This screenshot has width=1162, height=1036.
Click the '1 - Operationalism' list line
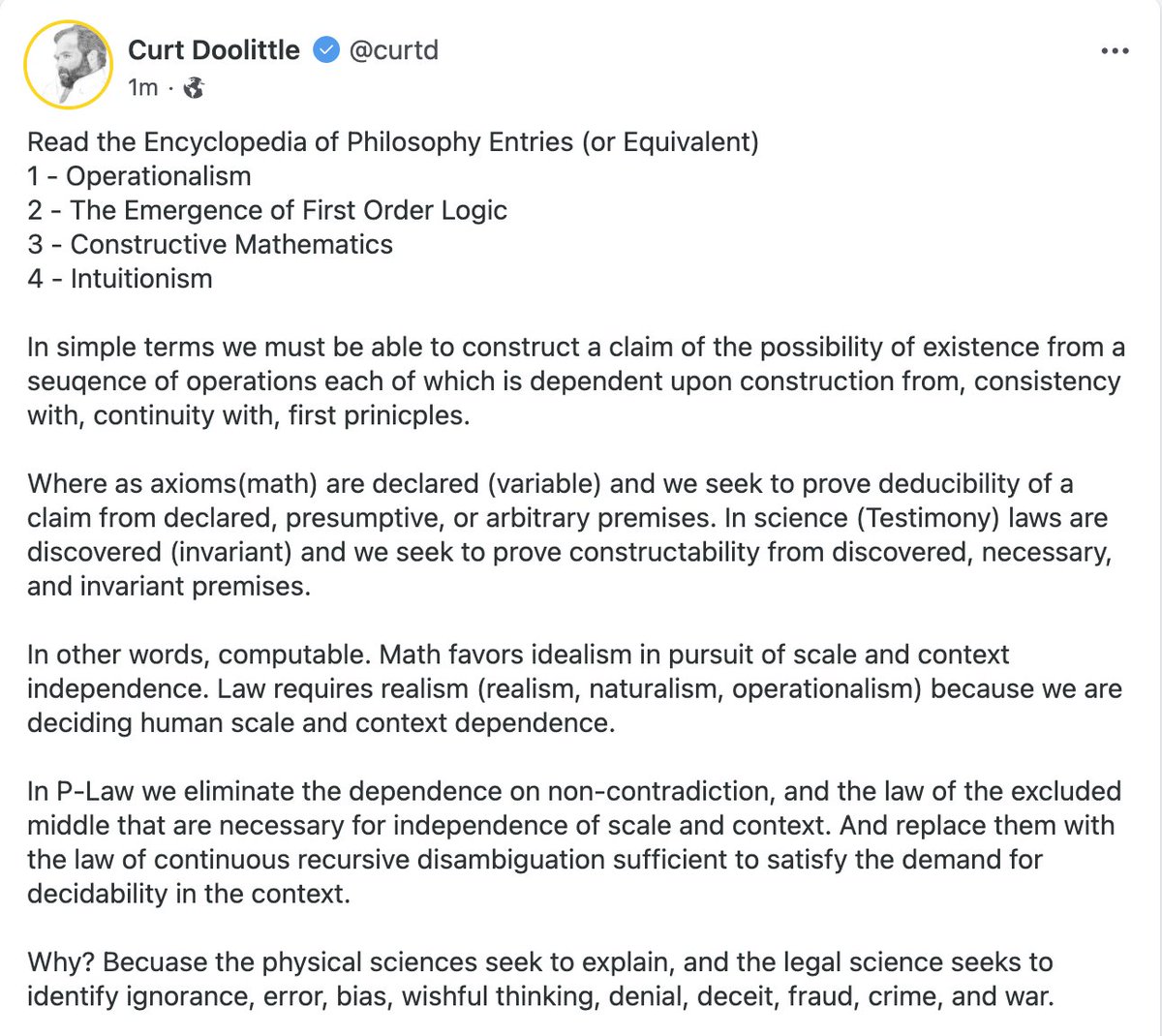[x=139, y=176]
